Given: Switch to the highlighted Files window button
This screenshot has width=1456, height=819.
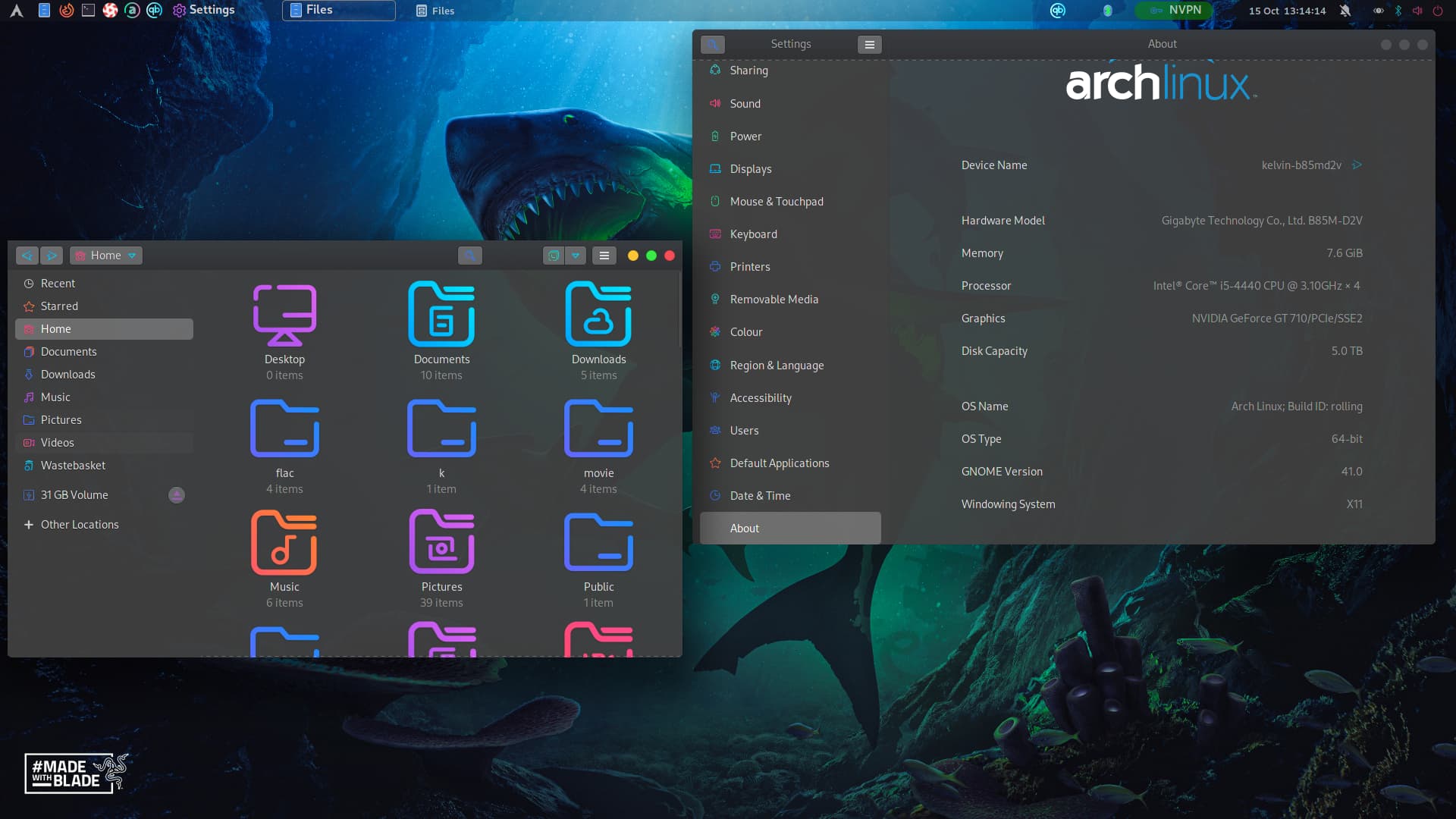Looking at the screenshot, I should pos(338,10).
